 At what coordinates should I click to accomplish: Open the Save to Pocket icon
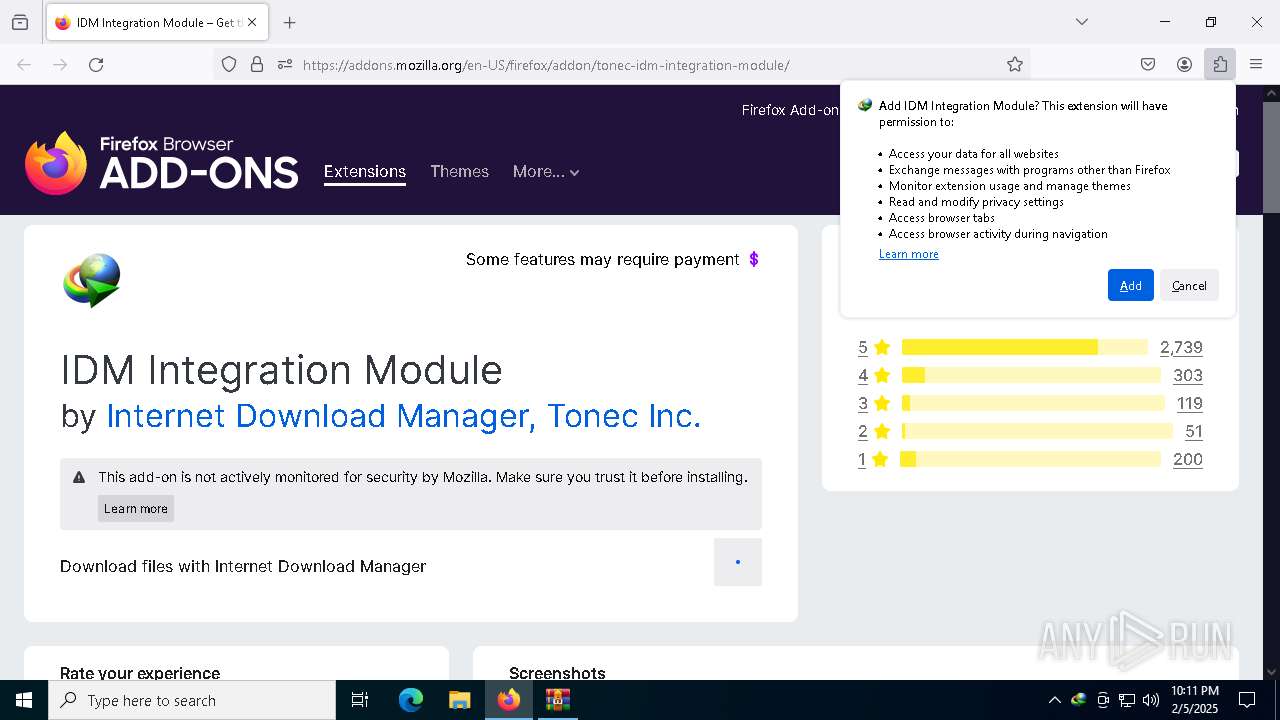tap(1148, 65)
